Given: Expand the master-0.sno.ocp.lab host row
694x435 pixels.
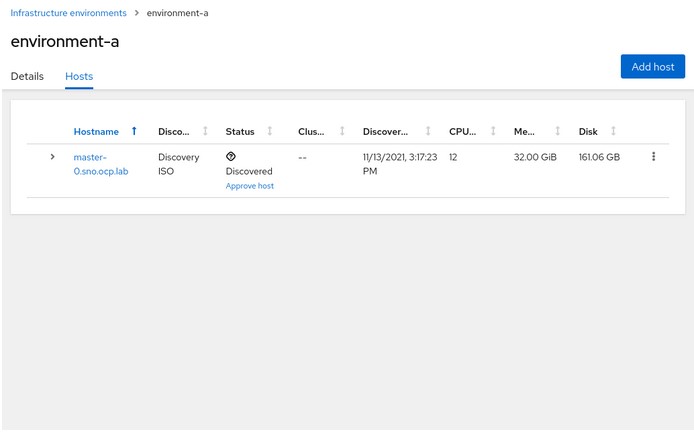Looking at the screenshot, I should coord(52,157).
